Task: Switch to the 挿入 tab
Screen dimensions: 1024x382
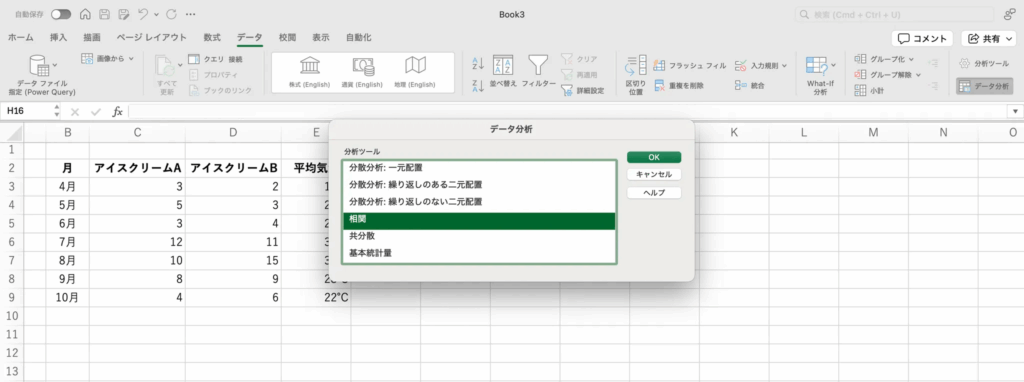Action: [59, 38]
